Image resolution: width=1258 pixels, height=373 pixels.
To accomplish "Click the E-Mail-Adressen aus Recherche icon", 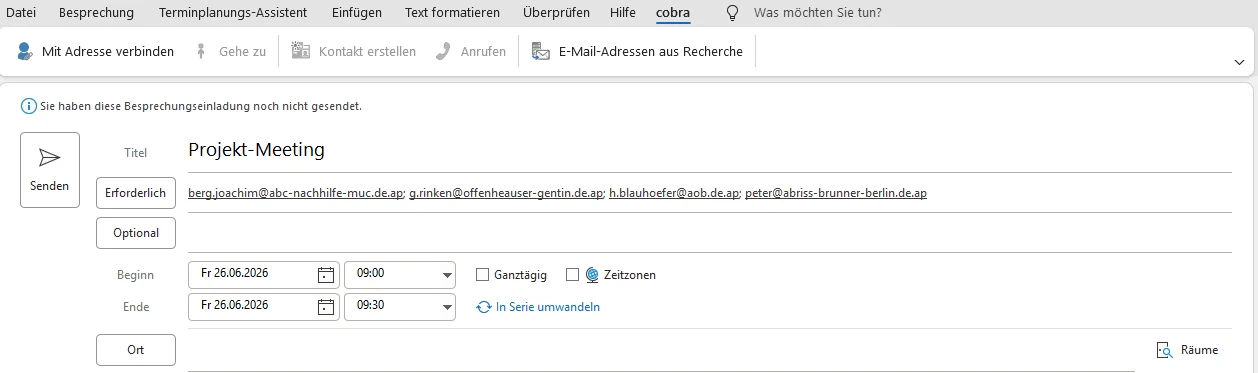I will pyautogui.click(x=541, y=51).
